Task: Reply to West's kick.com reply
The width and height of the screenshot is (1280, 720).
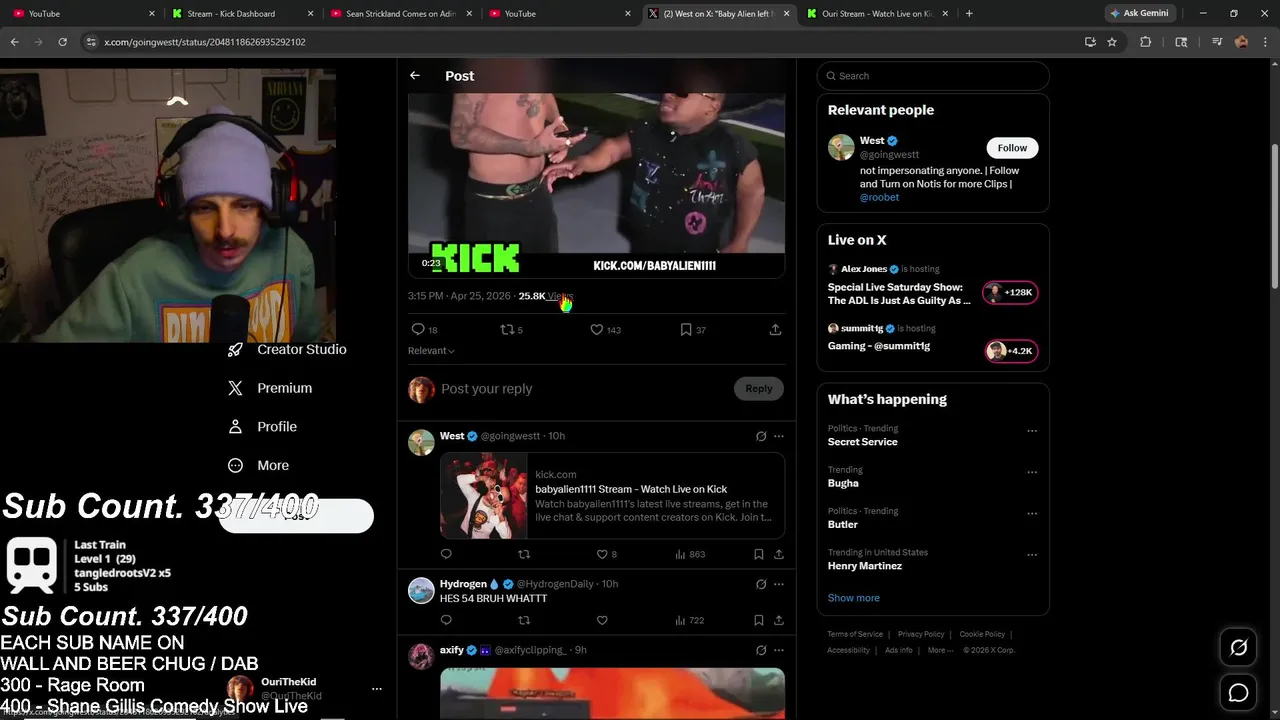Action: (x=446, y=554)
